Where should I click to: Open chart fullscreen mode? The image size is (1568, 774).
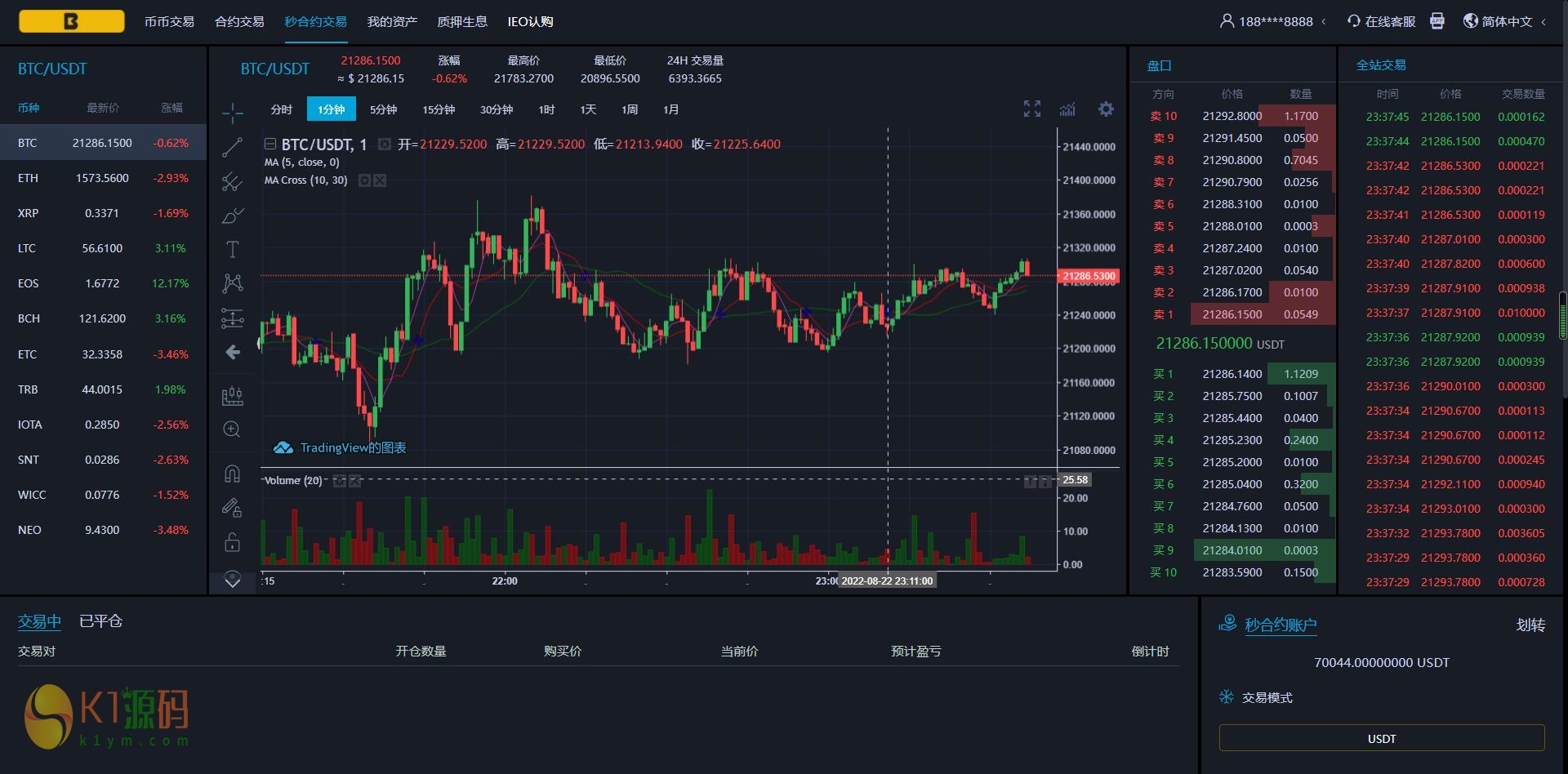[x=1032, y=109]
